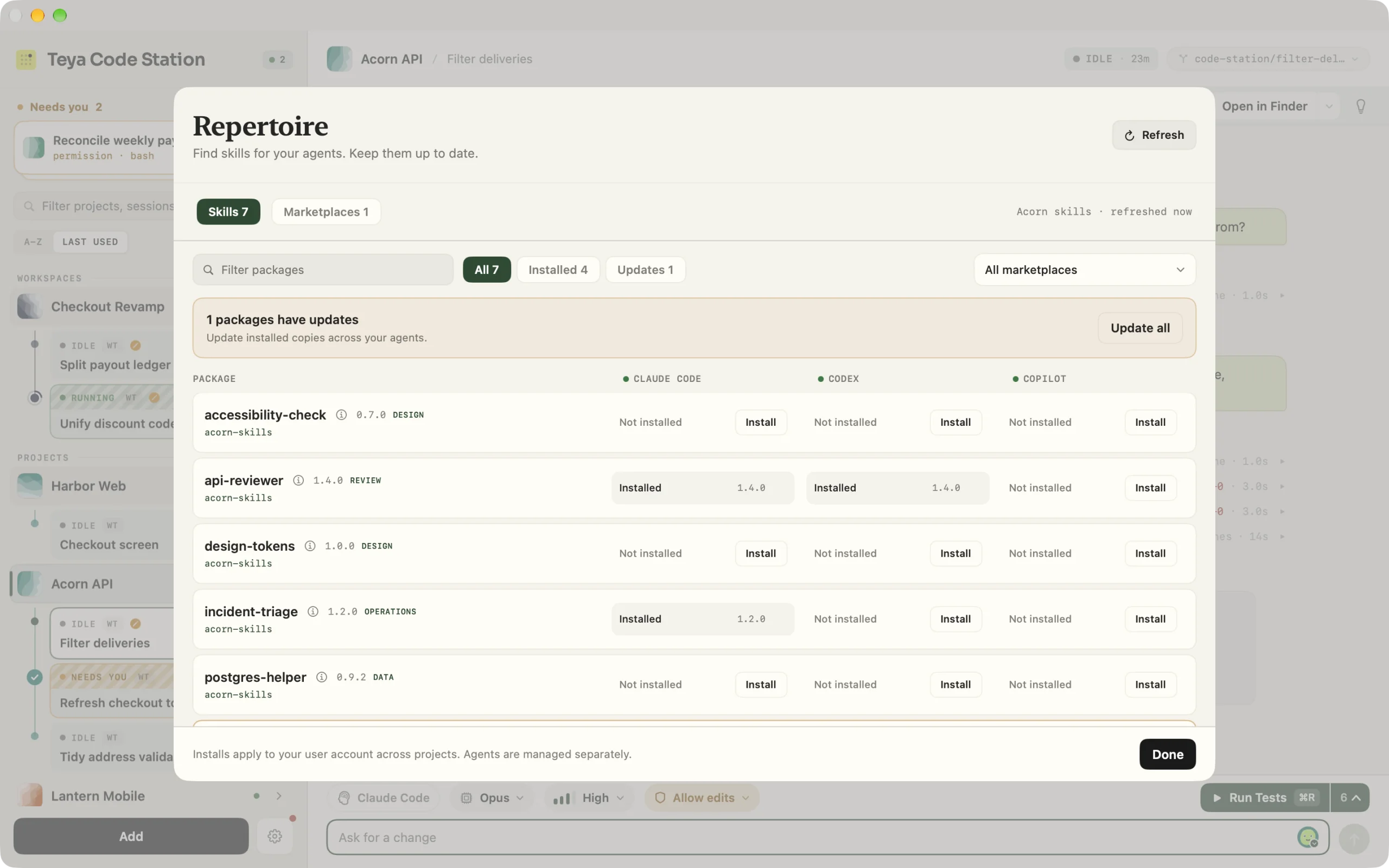Image resolution: width=1389 pixels, height=868 pixels.
Task: Install accessibility-check for Claude Code
Action: 761,422
